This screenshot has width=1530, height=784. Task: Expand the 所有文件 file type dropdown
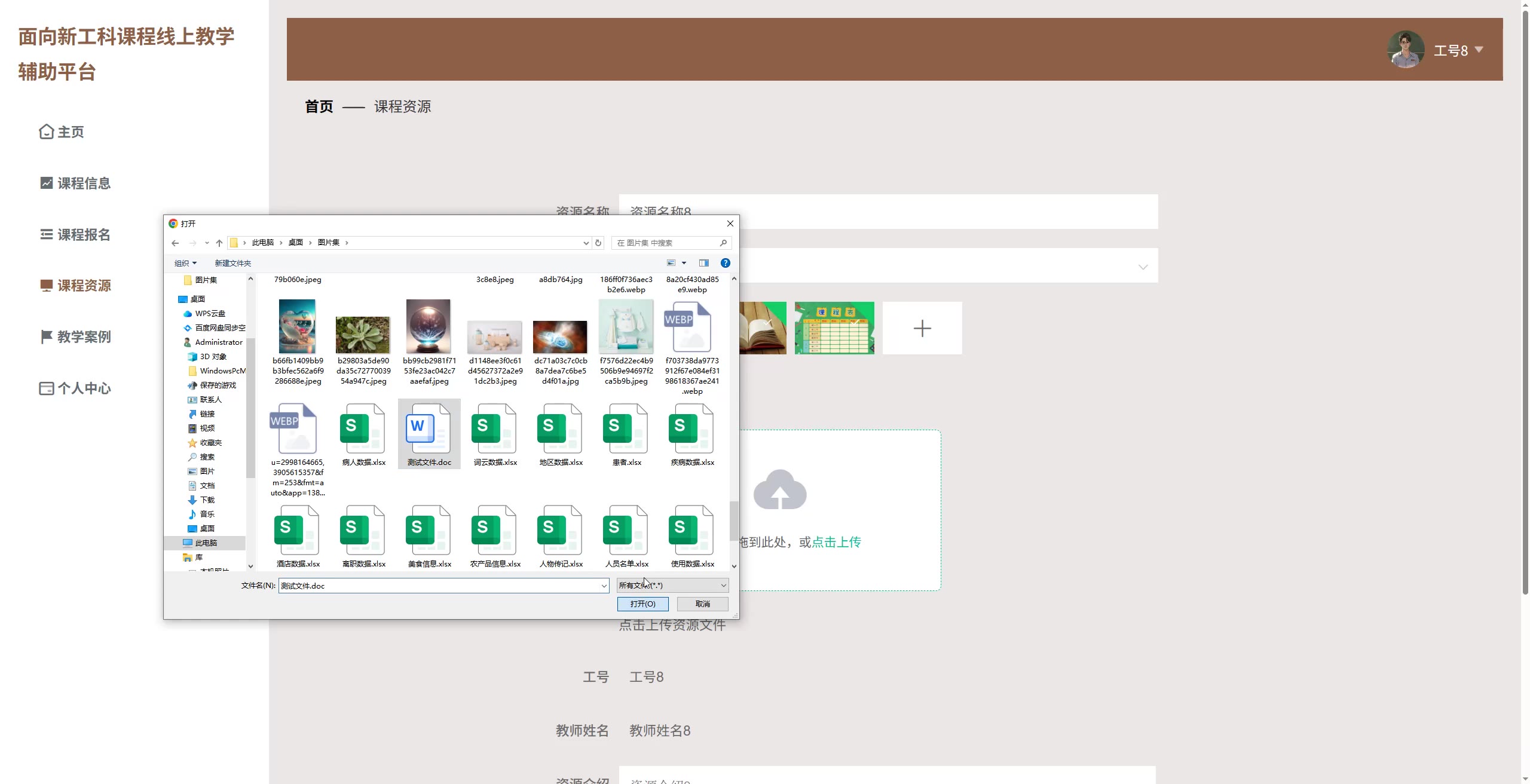(723, 586)
